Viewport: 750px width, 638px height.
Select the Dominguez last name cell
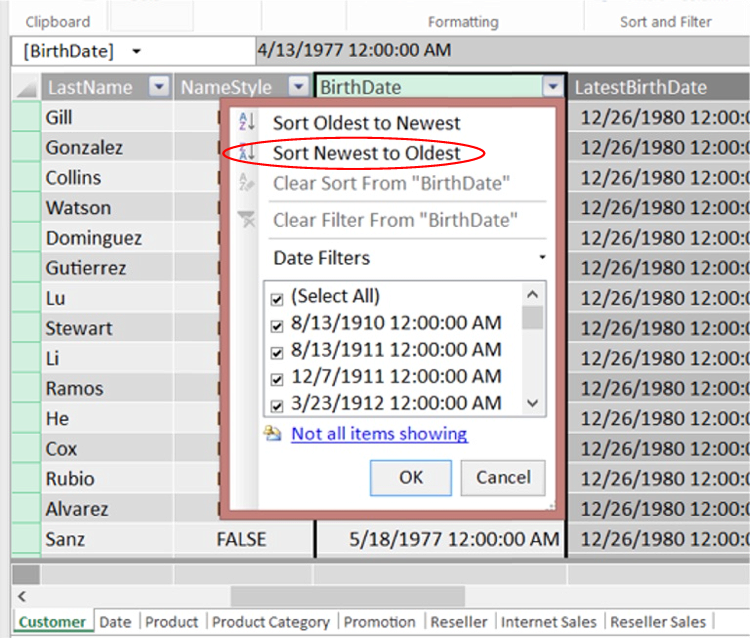click(x=107, y=238)
